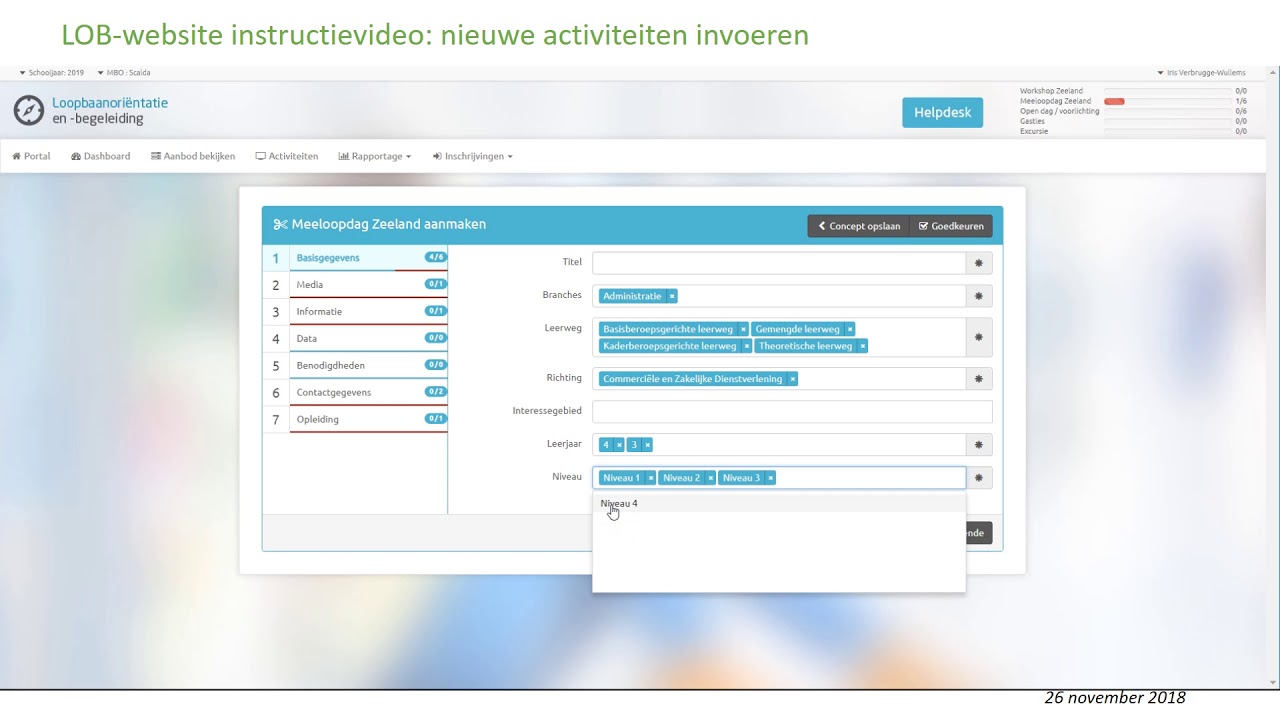1280x720 pixels.
Task: Open the Schooljaar 2019 dropdown
Action: pyautogui.click(x=52, y=73)
